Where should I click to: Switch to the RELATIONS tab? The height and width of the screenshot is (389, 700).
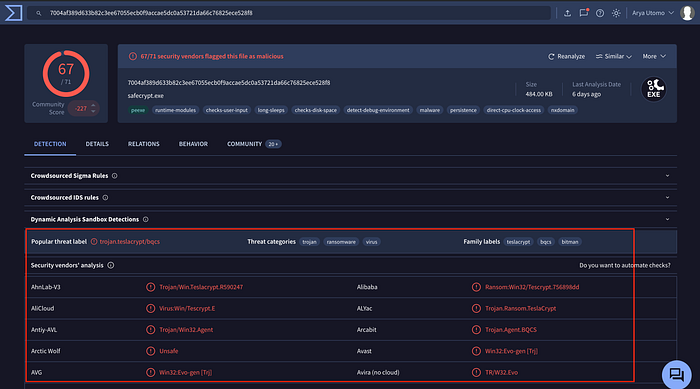coord(144,144)
